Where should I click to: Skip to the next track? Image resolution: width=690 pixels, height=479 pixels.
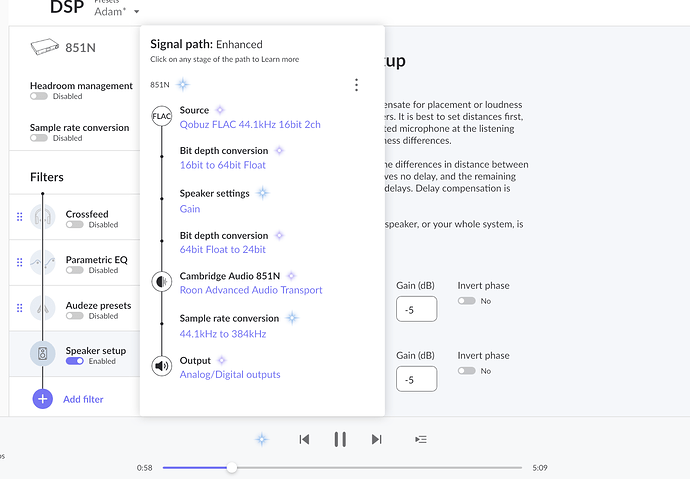pos(376,439)
